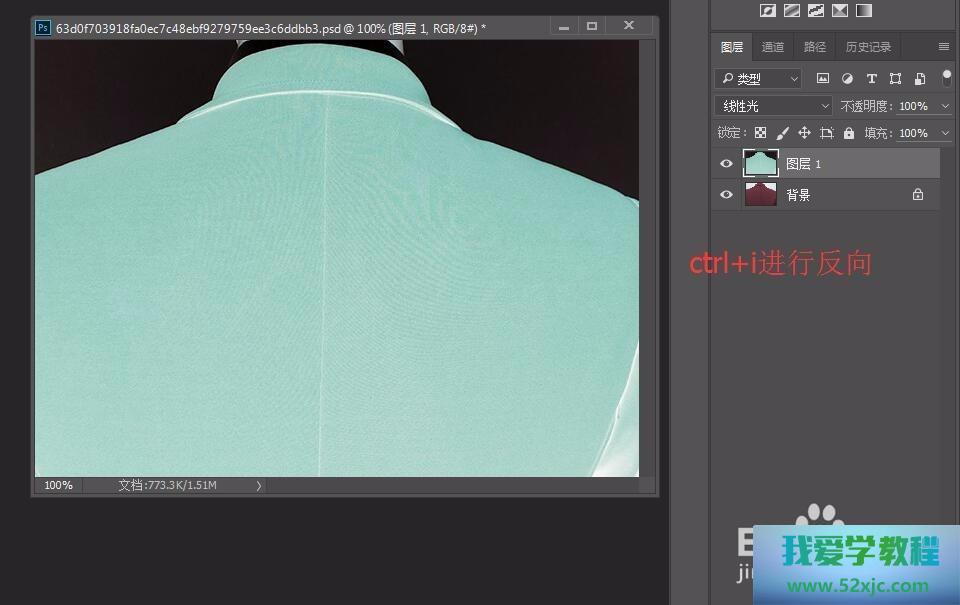Open the Layers panel options menu
The height and width of the screenshot is (605, 960).
click(x=943, y=47)
